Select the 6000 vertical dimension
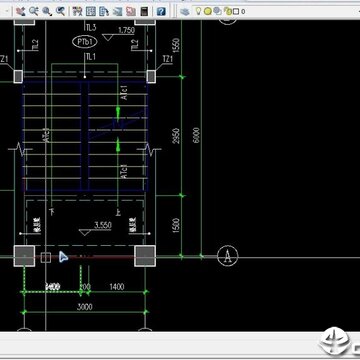Viewport: 360px width, 360px height. (x=197, y=135)
